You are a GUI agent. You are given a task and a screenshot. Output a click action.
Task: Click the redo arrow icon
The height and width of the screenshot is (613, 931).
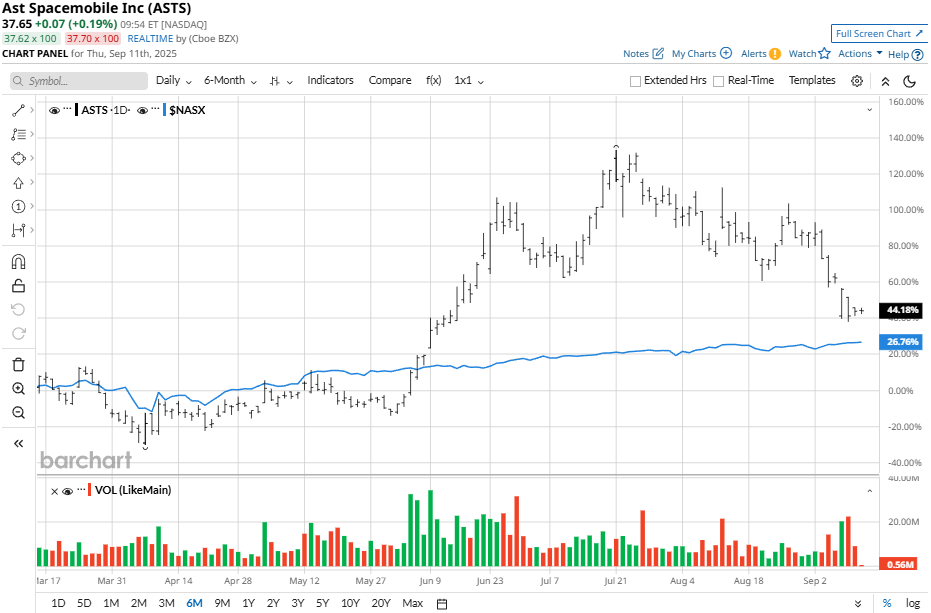point(18,334)
